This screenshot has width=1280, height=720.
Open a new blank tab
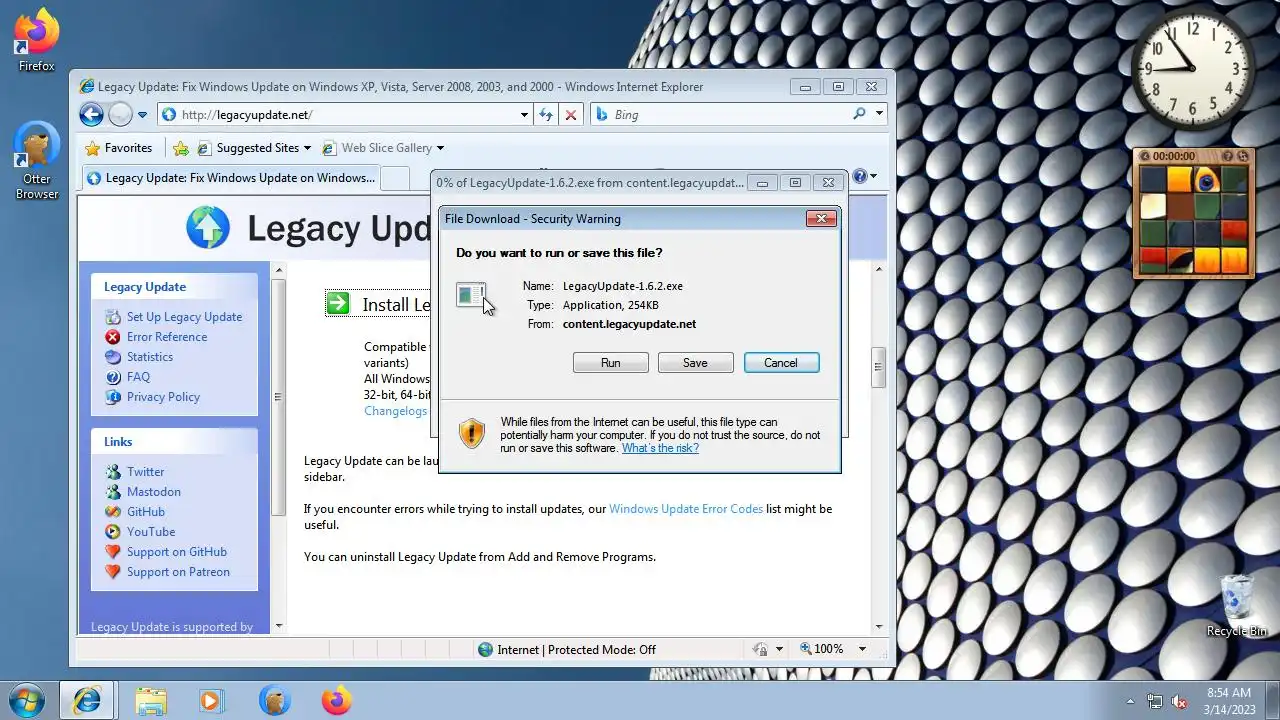[x=396, y=179]
